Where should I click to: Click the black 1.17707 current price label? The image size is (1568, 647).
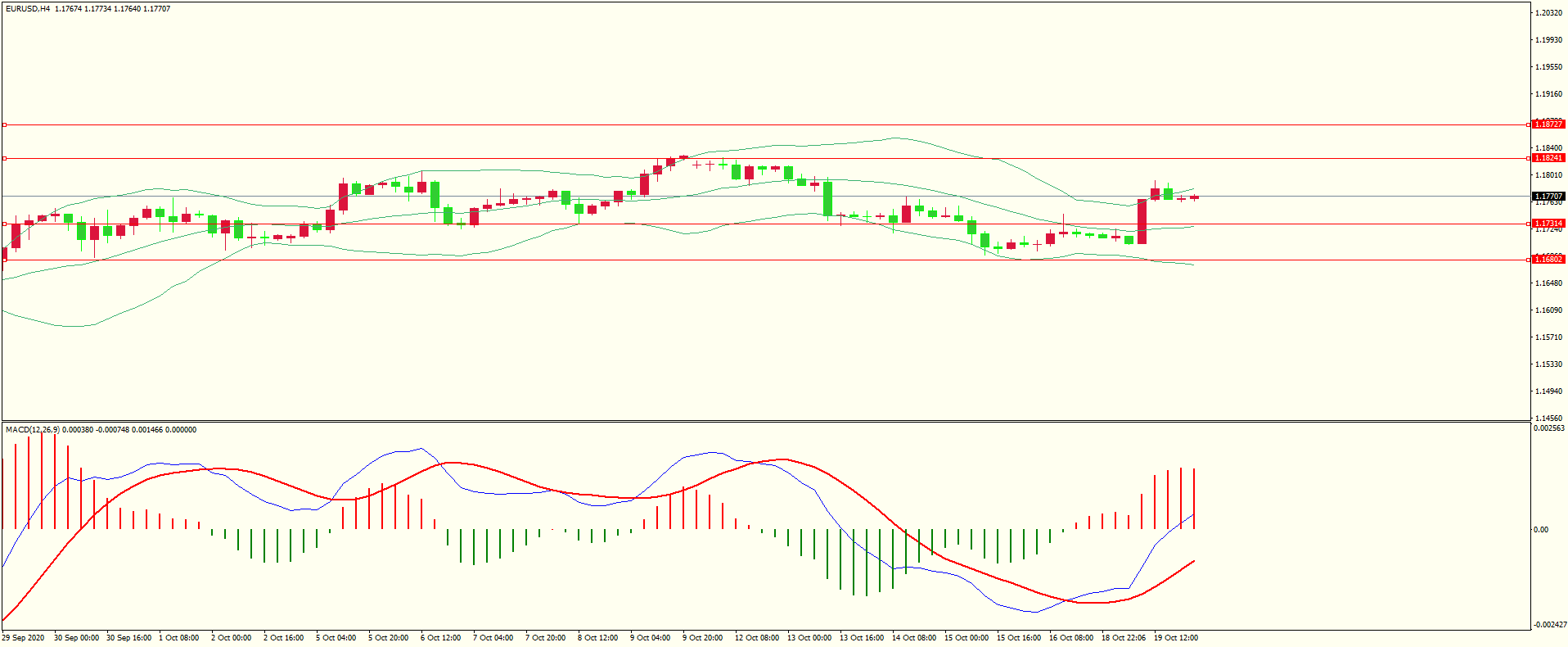pyautogui.click(x=1548, y=197)
